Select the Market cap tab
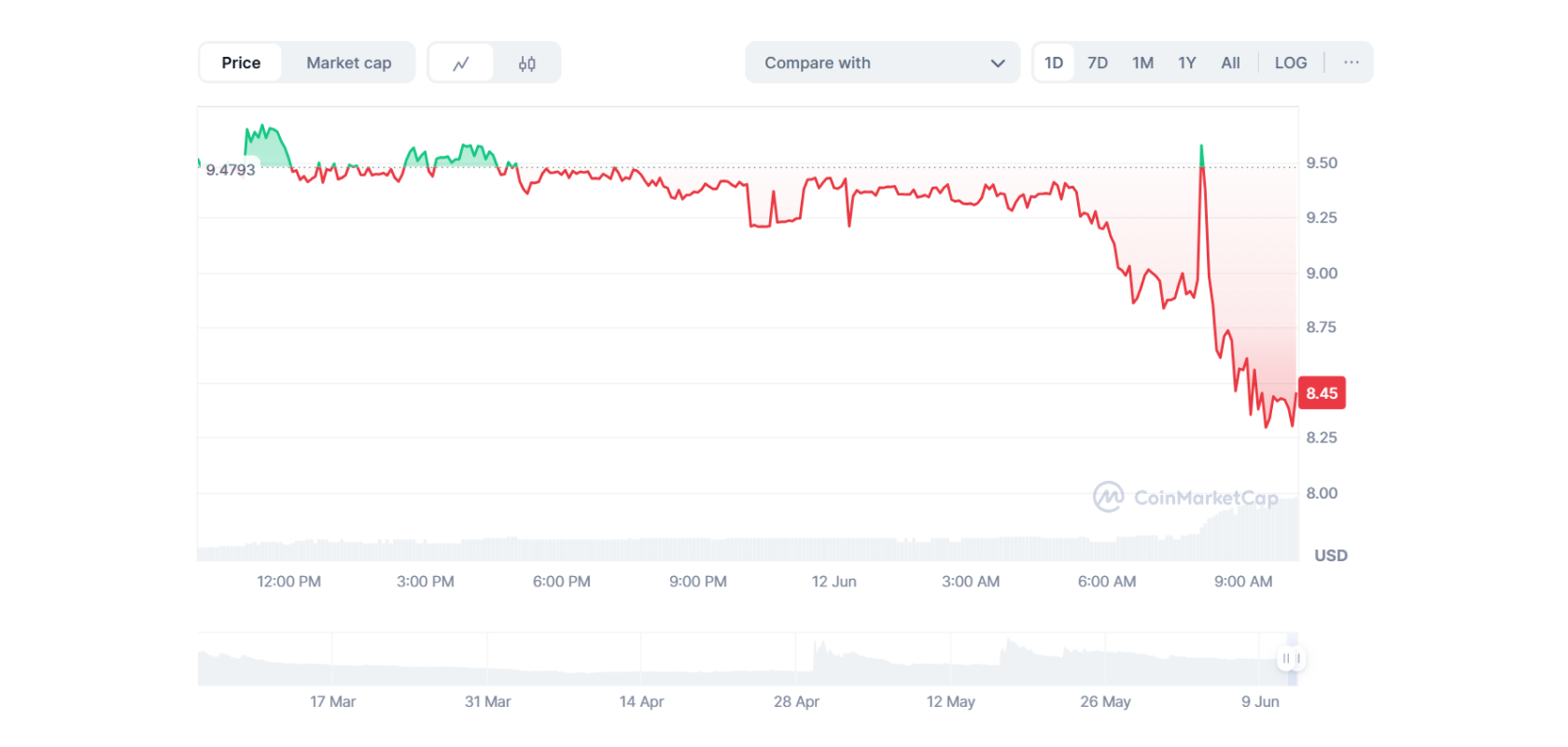This screenshot has width=1568, height=747. pos(349,63)
